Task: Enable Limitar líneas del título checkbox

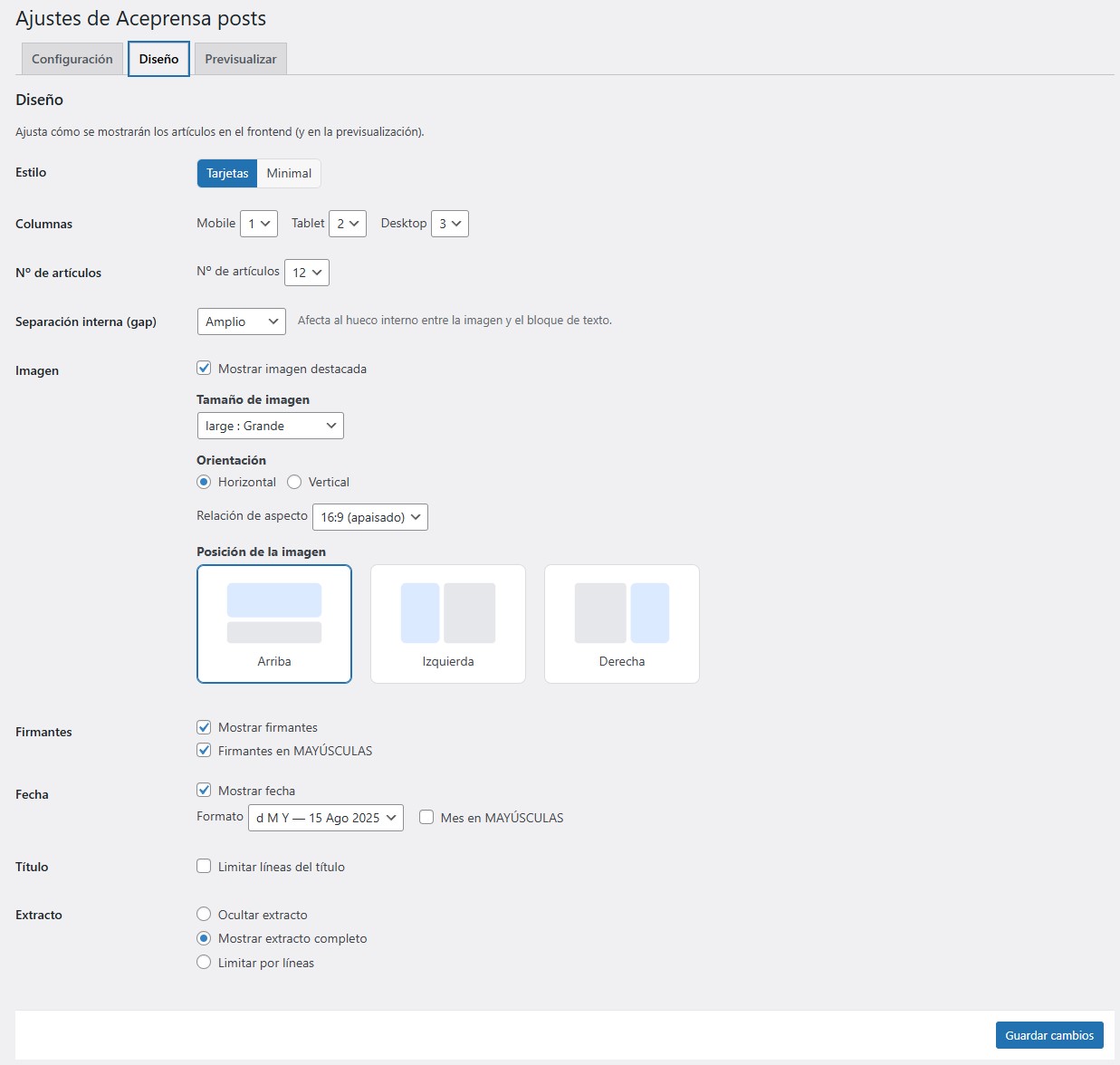Action: [x=204, y=867]
